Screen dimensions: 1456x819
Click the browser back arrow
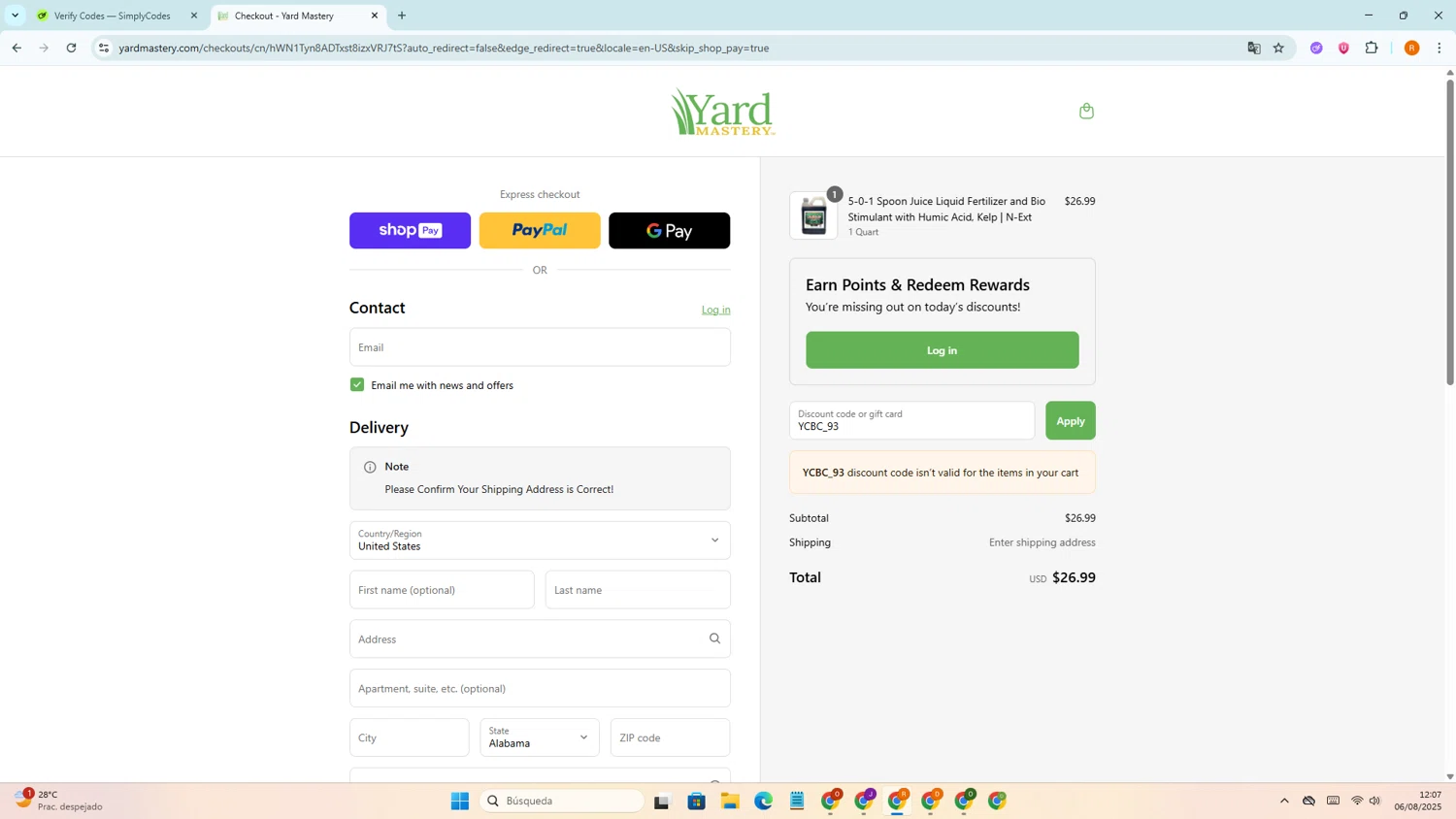click(17, 48)
